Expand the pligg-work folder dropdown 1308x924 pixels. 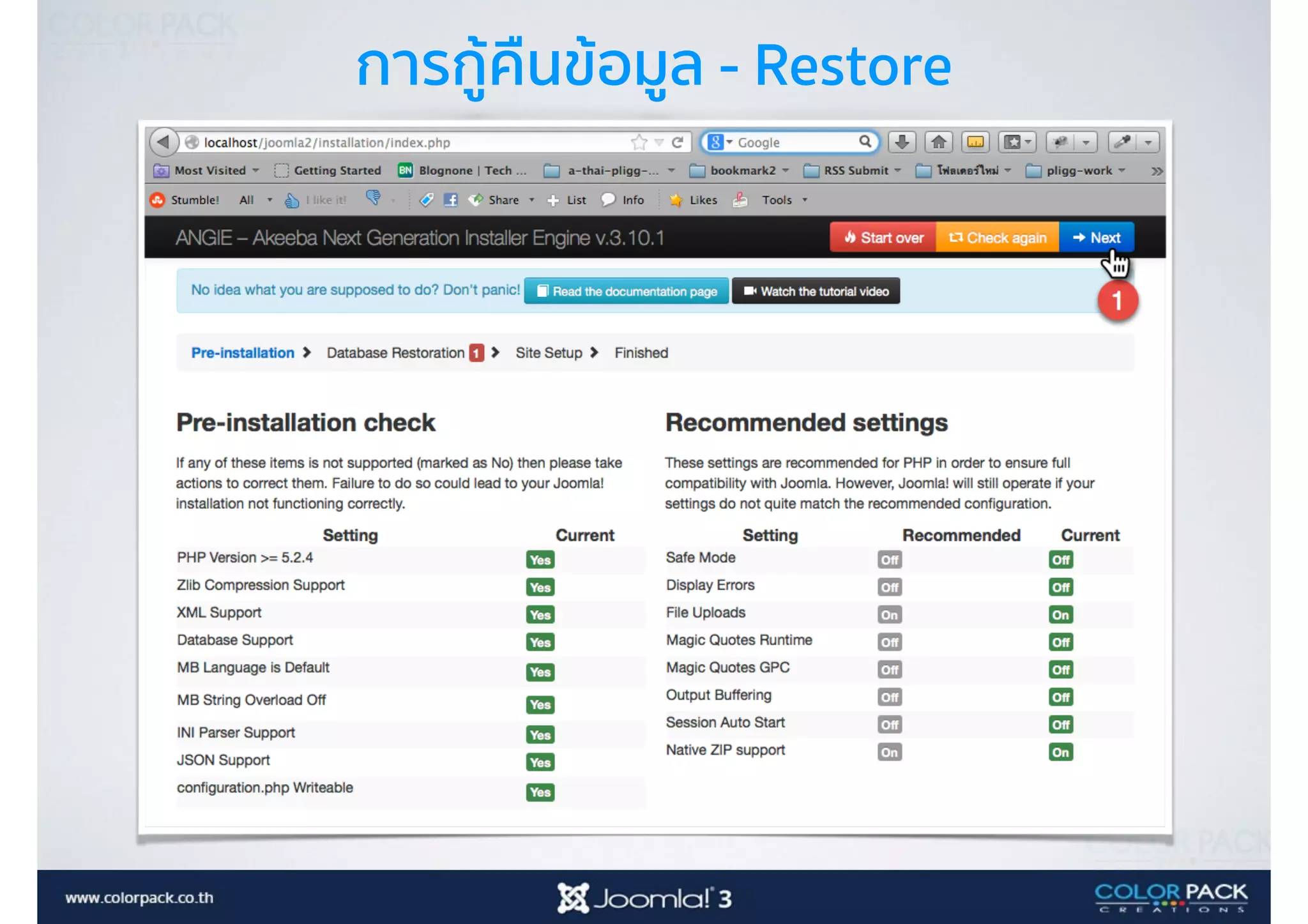1122,170
